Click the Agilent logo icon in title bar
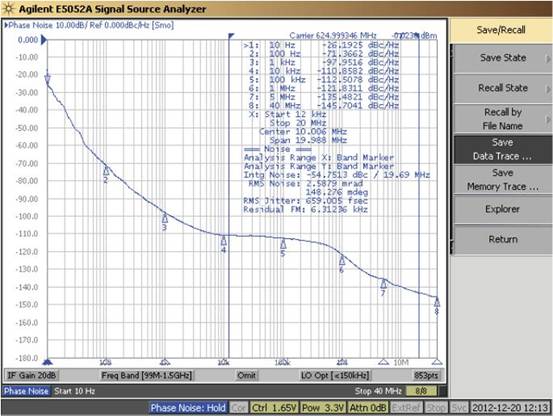This screenshot has height=416, width=553. (x=8, y=8)
